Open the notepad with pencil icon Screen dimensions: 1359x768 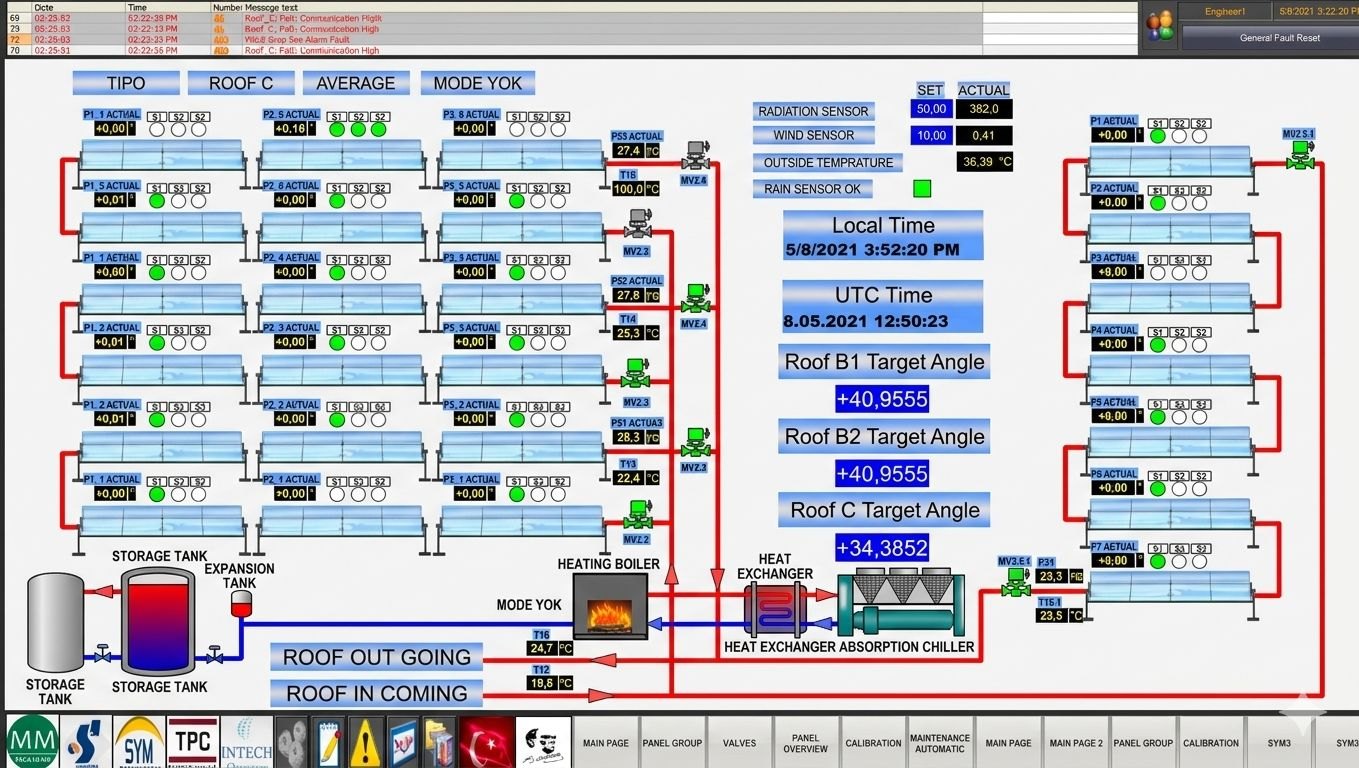coord(329,742)
